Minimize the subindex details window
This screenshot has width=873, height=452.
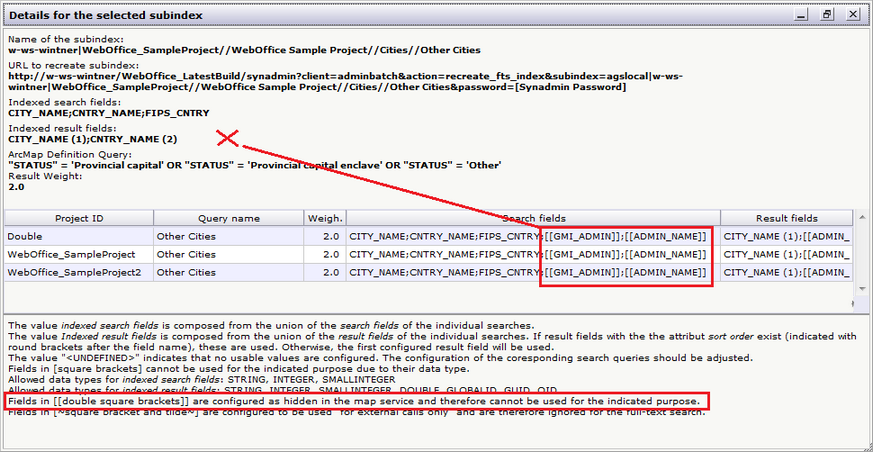point(802,15)
